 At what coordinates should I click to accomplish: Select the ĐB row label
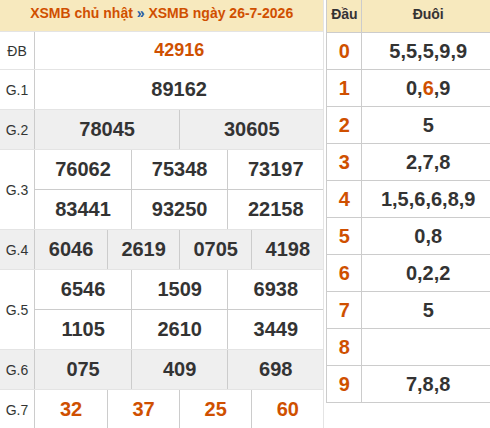point(17,51)
